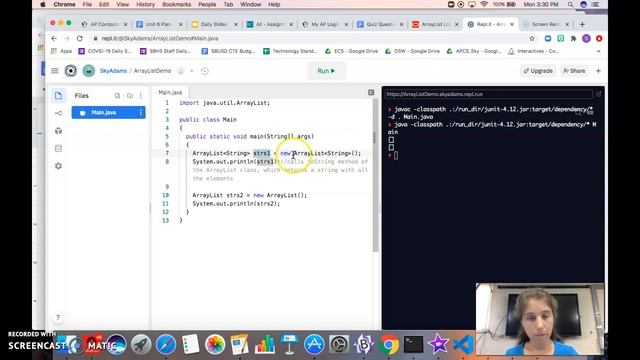Click the new folder icon in Files
Screen dimensions: 640x360
click(x=130, y=96)
